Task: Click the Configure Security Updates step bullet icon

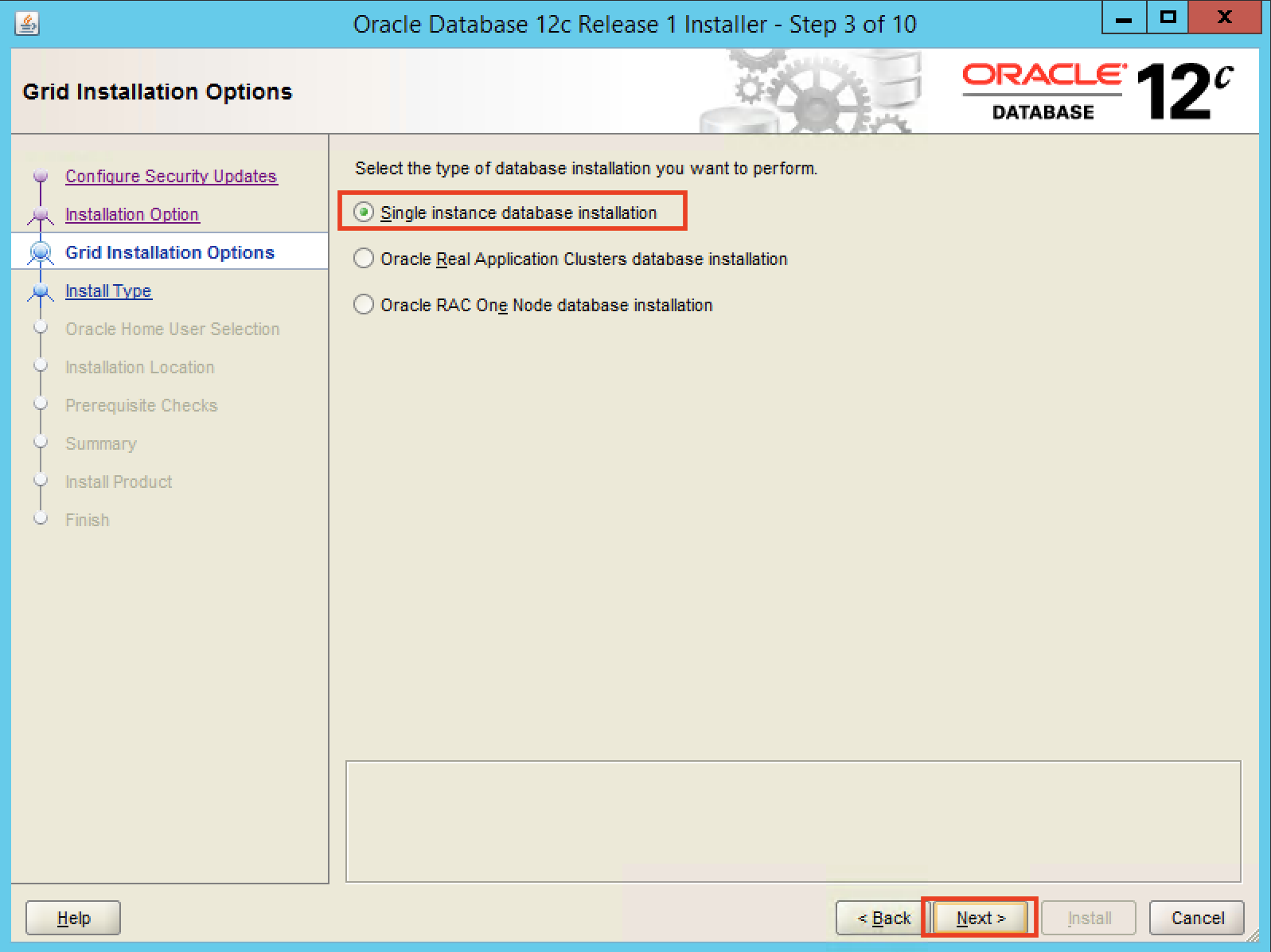Action: pos(41,176)
